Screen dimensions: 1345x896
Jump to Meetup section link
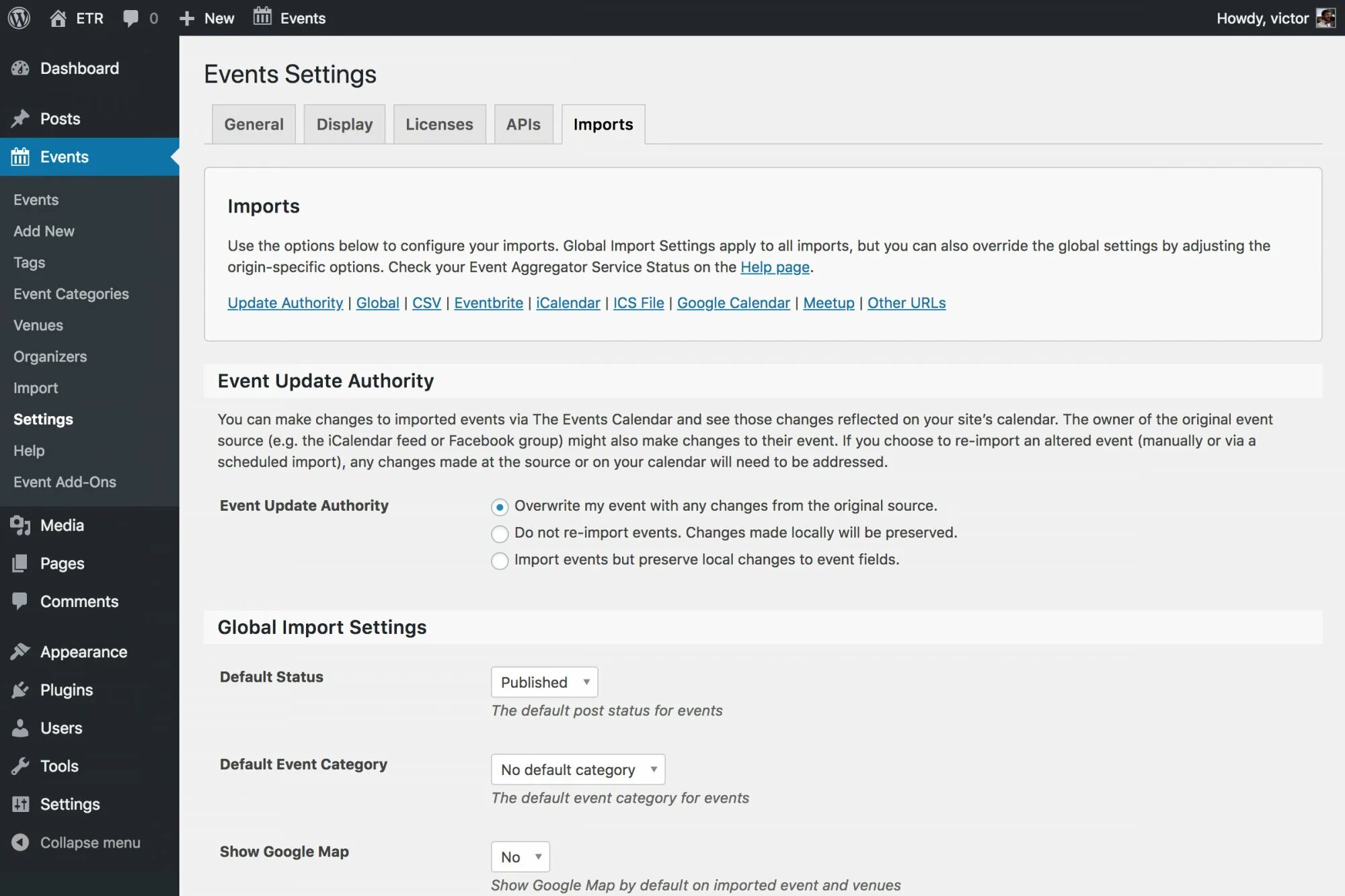(x=829, y=303)
